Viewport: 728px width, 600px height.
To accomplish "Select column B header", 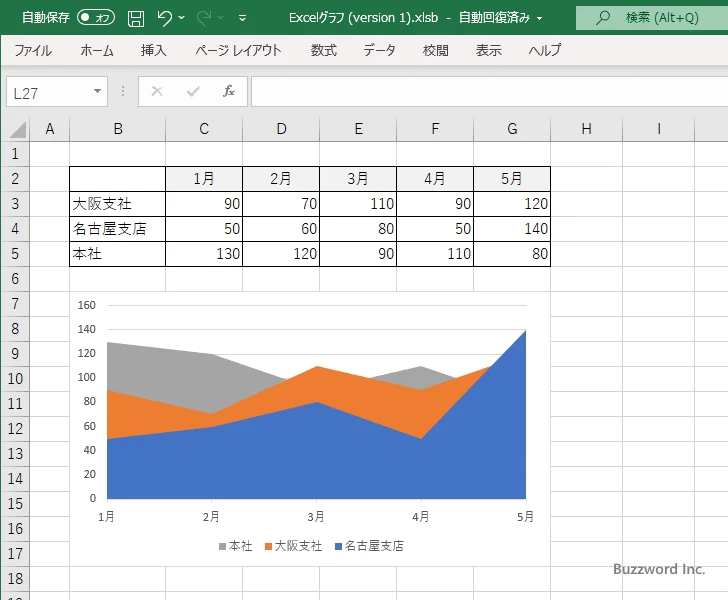I will (x=118, y=129).
